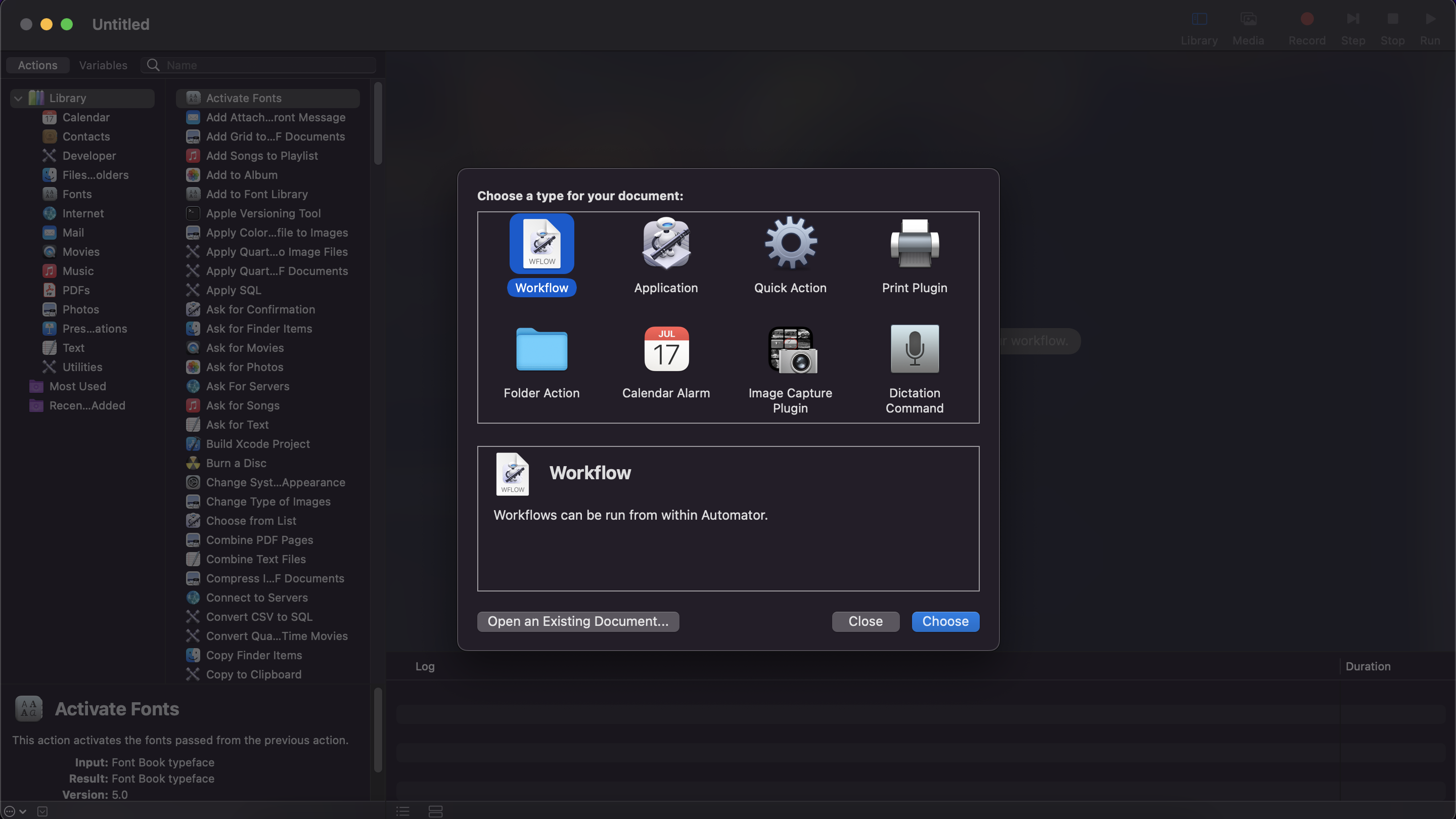
Task: Click the Name search field
Action: 259,65
